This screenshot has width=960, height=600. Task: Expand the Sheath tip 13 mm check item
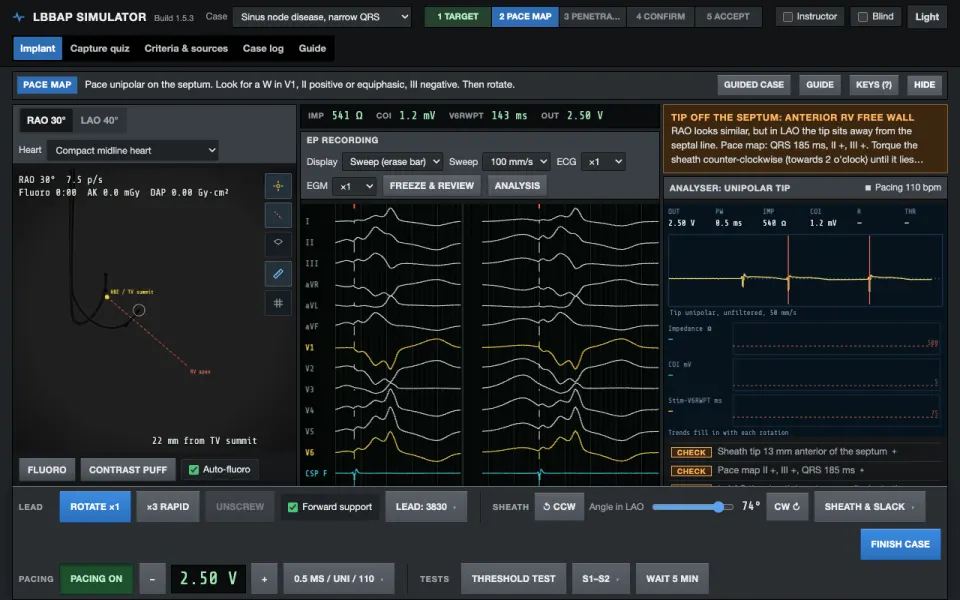(806, 452)
